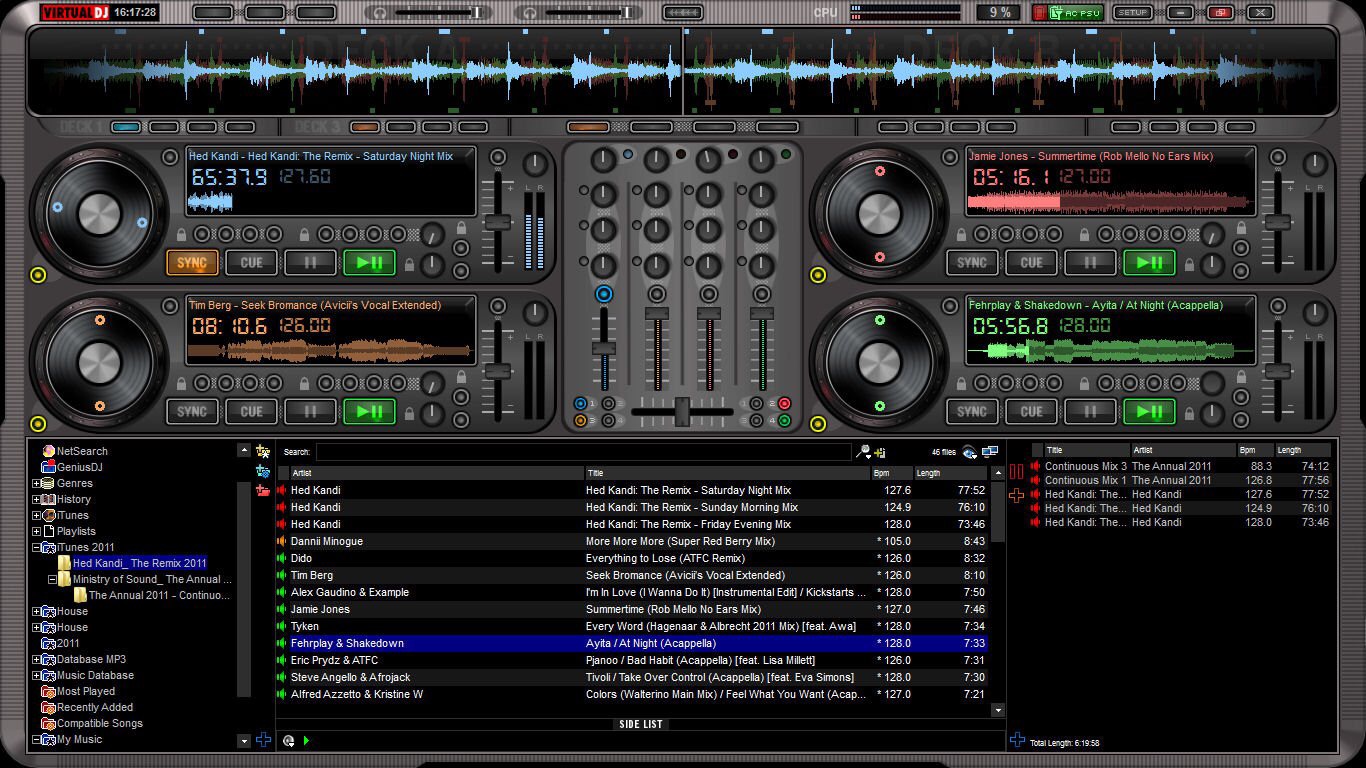Screen dimensions: 1366x768
Task: Click play/pause on the Hed Kandi deck
Action: click(x=369, y=263)
